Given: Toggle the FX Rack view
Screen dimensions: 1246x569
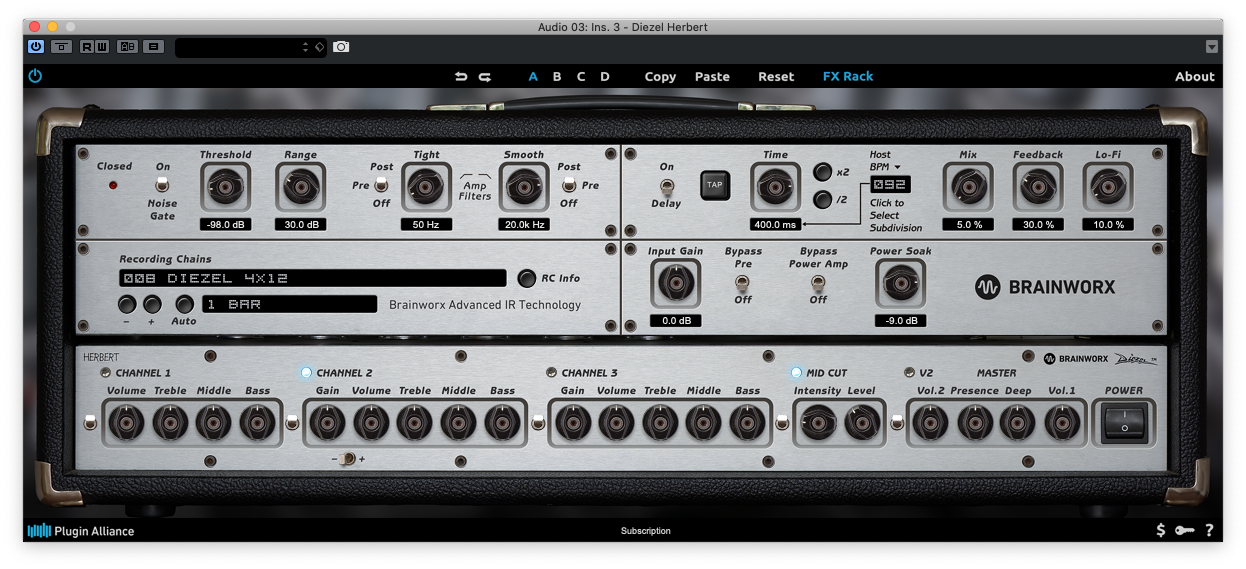Looking at the screenshot, I should [848, 76].
